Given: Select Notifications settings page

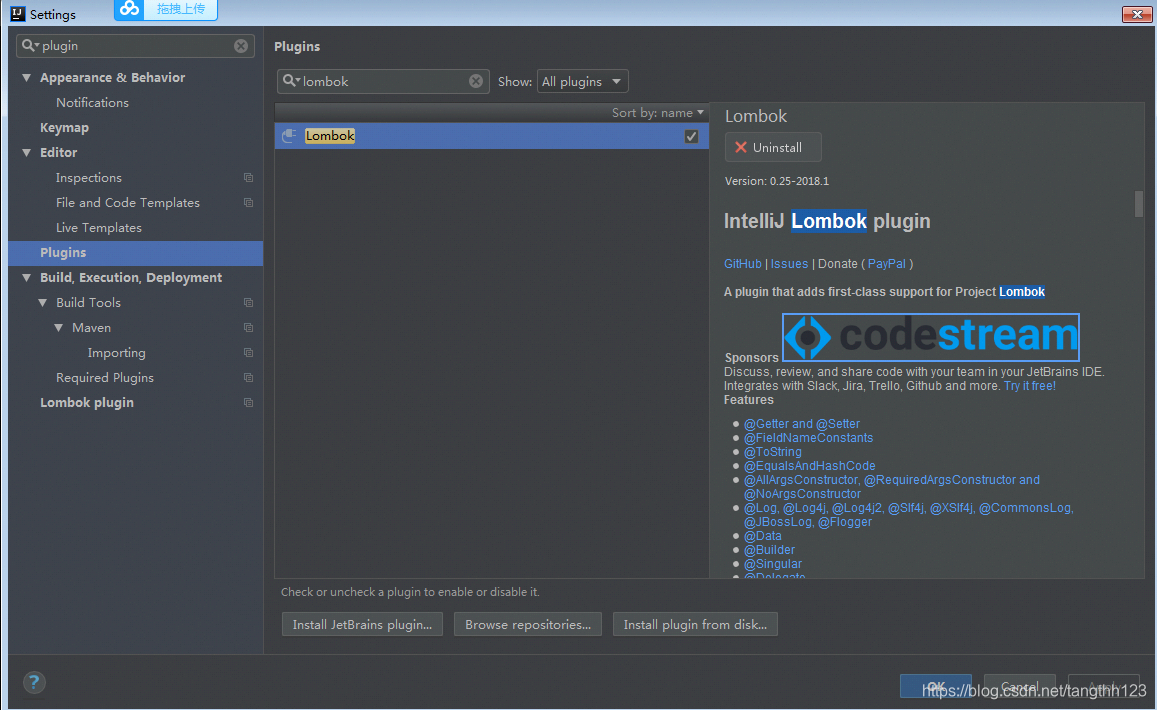Looking at the screenshot, I should coord(92,103).
